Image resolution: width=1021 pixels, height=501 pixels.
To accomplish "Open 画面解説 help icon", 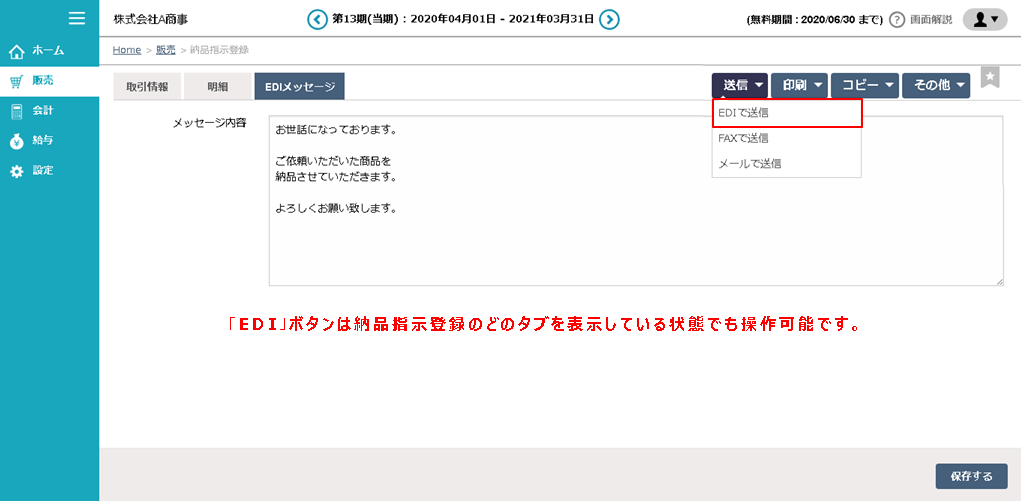I will tap(897, 20).
